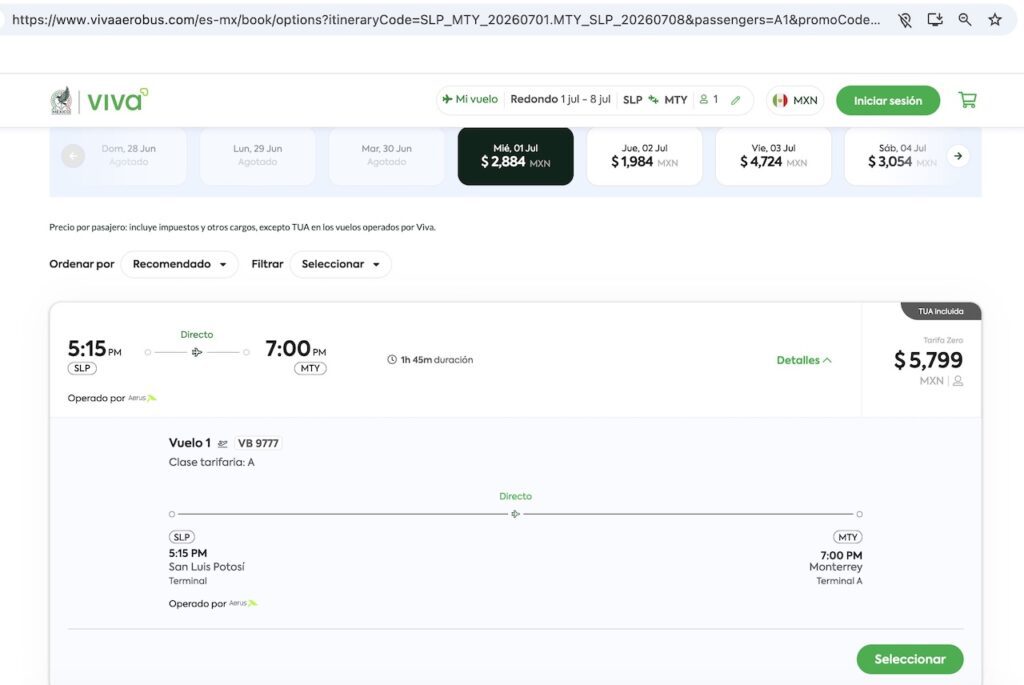The height and width of the screenshot is (685, 1024).
Task: Show earlier dates with the left arrow
Action: 73,156
